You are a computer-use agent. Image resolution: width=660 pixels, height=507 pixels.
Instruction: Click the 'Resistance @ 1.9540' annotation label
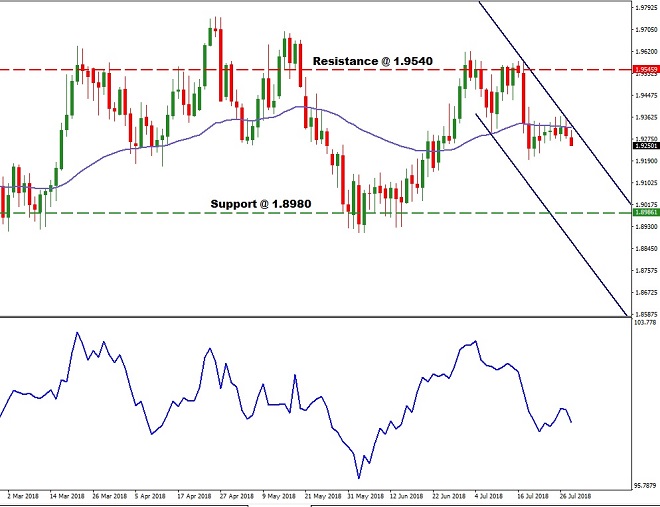tap(373, 61)
